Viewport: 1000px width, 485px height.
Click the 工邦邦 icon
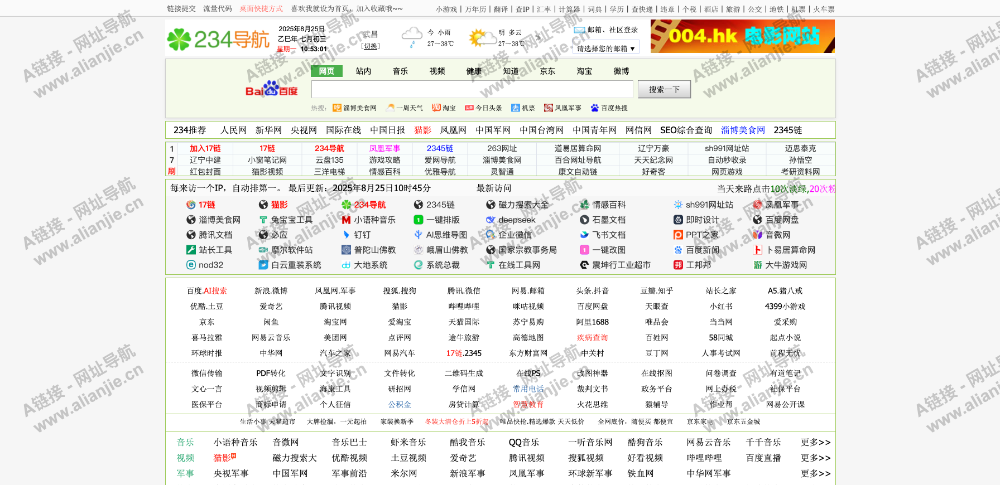tap(678, 264)
